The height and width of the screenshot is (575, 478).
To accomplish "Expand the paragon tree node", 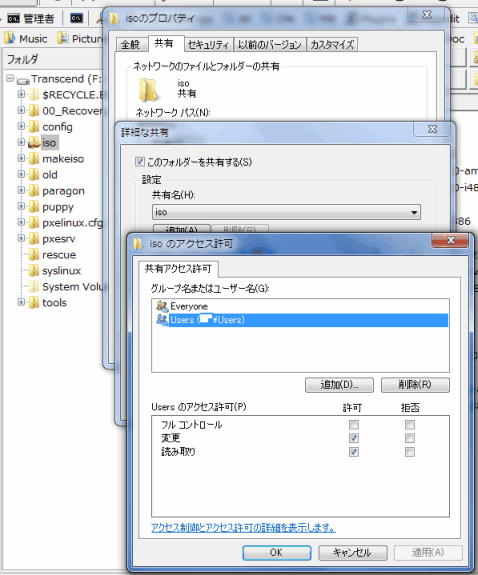I will coord(21,190).
